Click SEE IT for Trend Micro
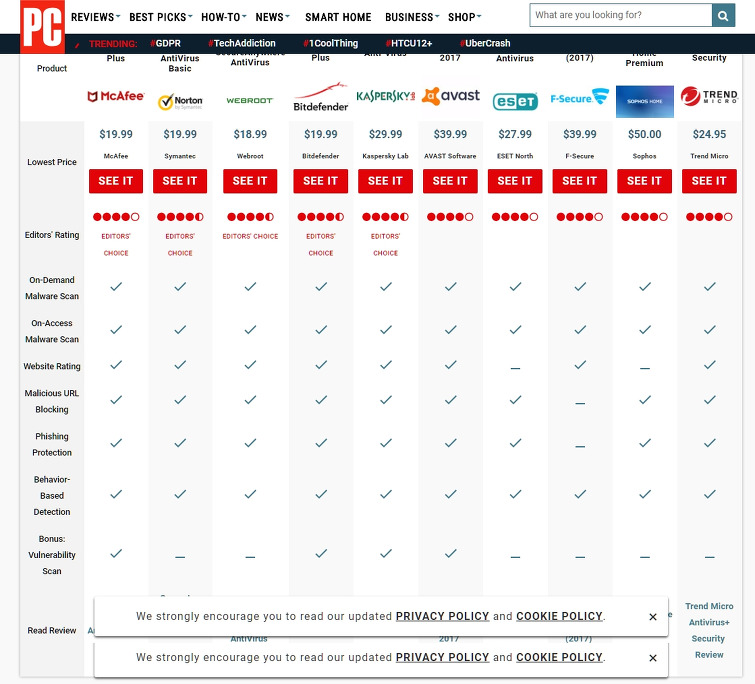Viewport: 755px width, 684px height. tap(709, 181)
